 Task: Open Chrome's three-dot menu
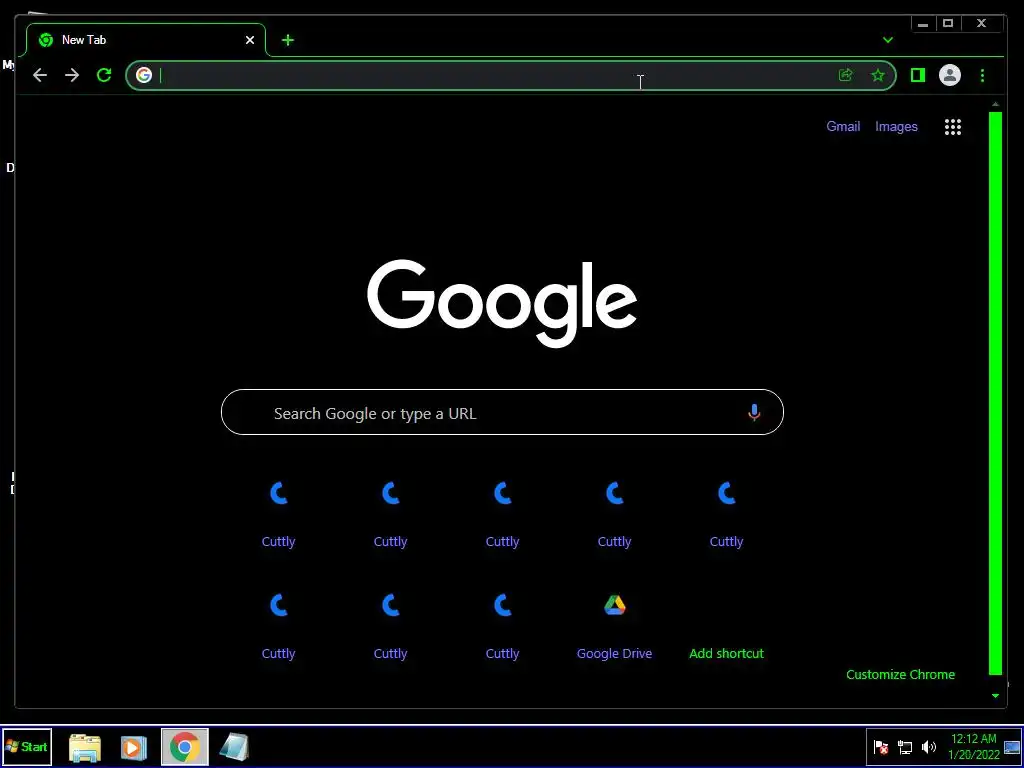(982, 75)
